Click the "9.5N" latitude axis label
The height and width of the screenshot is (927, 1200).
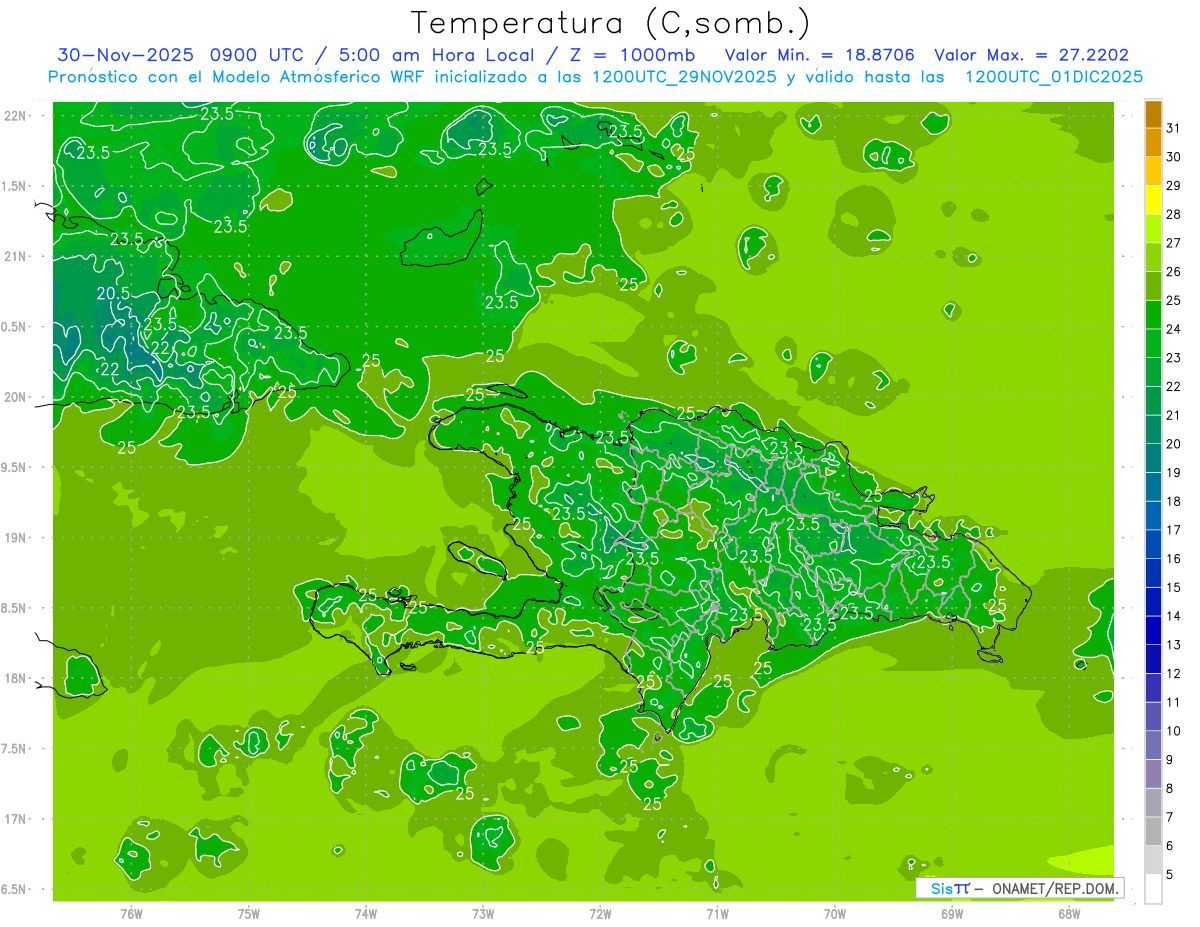point(13,467)
